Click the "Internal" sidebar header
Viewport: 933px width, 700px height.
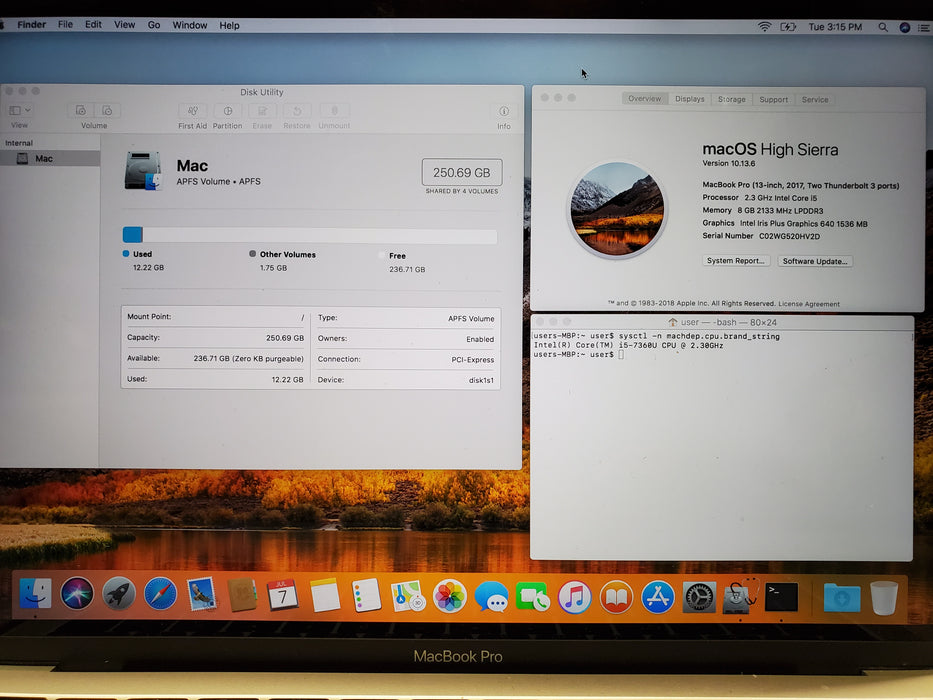point(19,143)
